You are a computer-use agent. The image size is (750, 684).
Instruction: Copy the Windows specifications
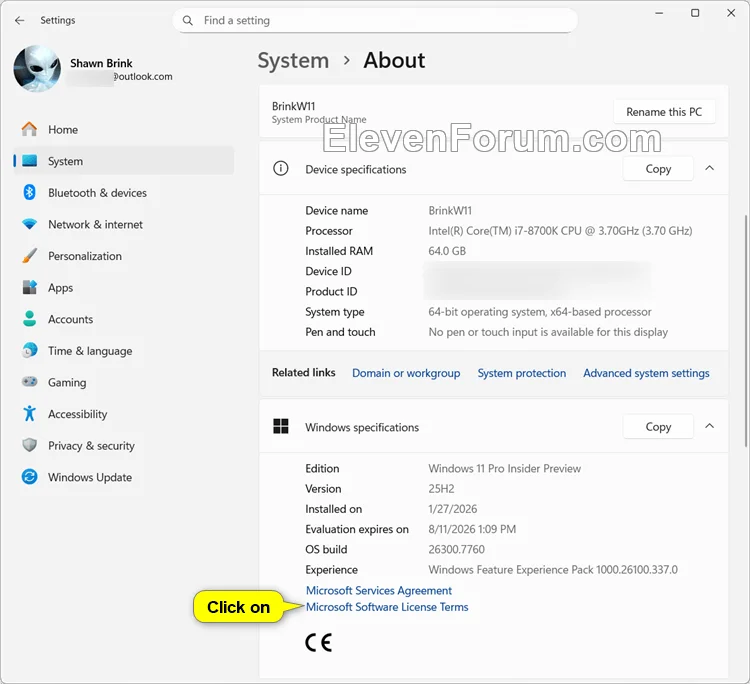658,426
